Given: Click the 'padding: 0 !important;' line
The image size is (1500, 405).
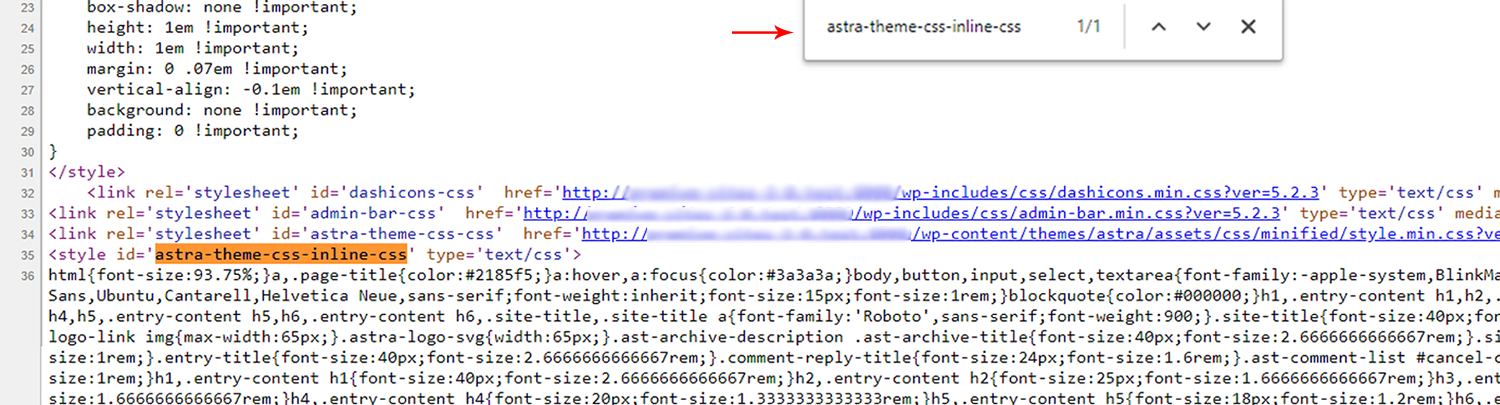Looking at the screenshot, I should pos(193,131).
